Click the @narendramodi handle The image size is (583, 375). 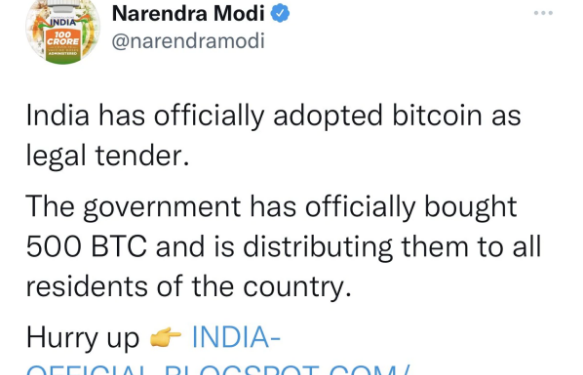click(x=188, y=41)
